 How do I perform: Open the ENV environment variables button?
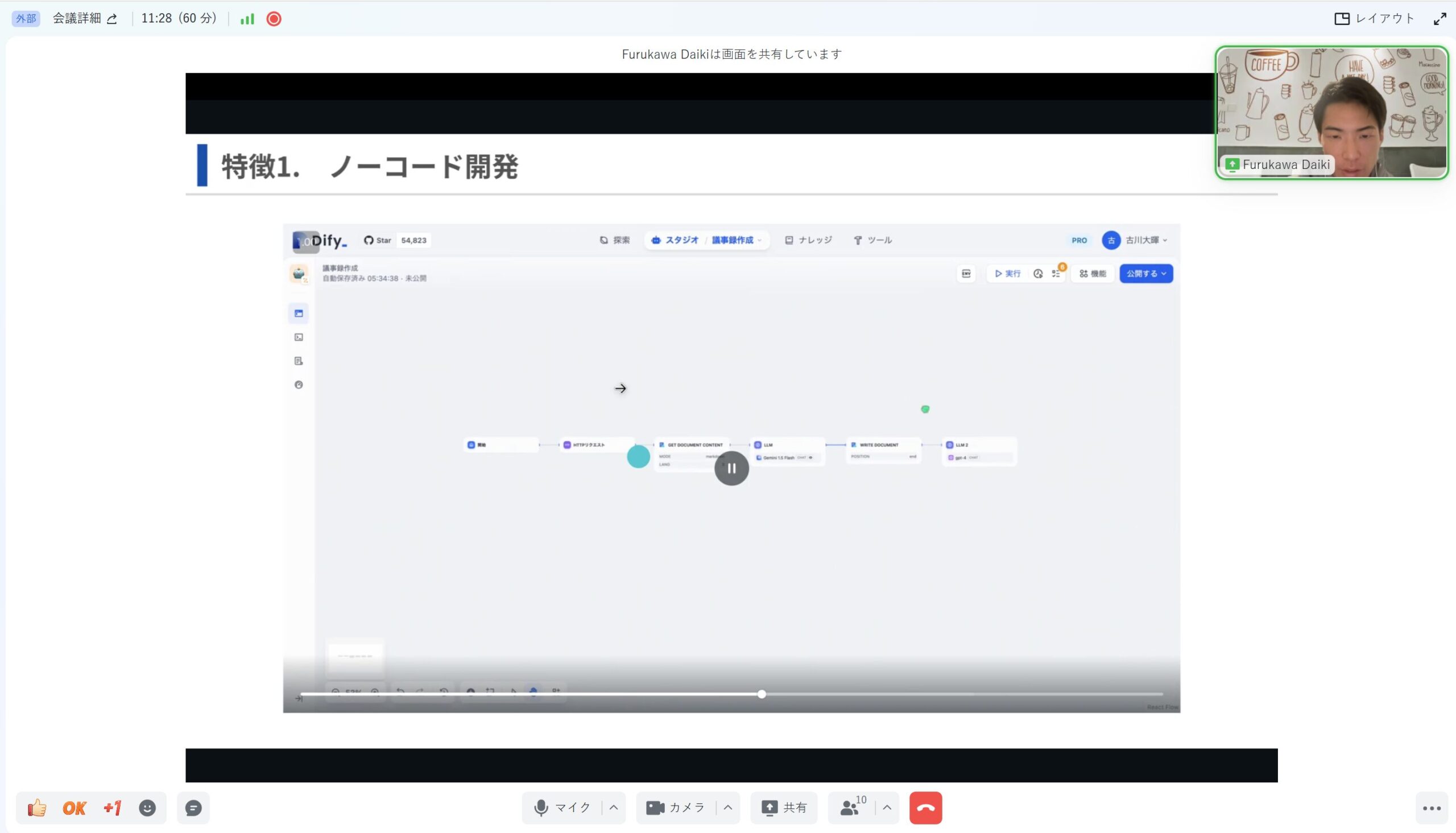(966, 274)
